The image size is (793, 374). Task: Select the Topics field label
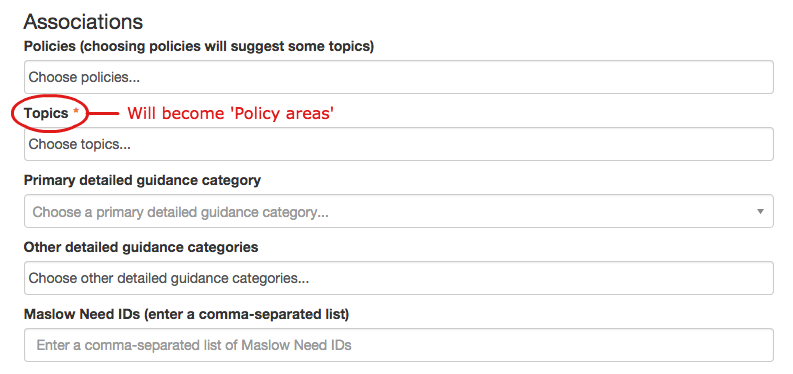coord(46,113)
